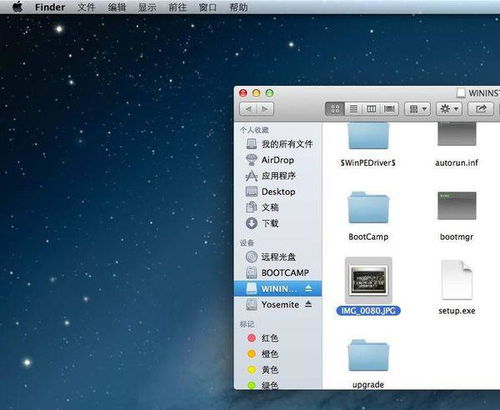Switch to icon view
This screenshot has height=410, width=500.
tap(335, 109)
